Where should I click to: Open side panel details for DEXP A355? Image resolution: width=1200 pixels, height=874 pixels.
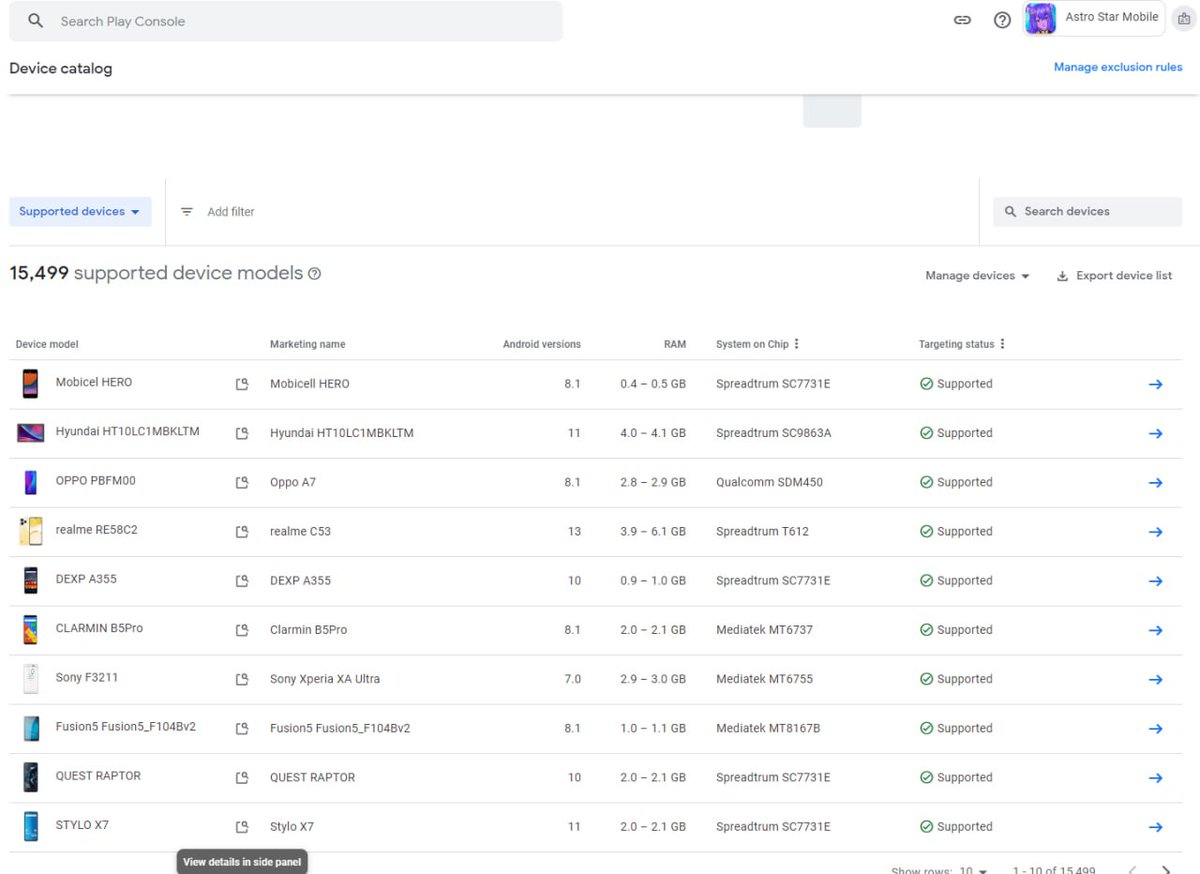pos(241,580)
